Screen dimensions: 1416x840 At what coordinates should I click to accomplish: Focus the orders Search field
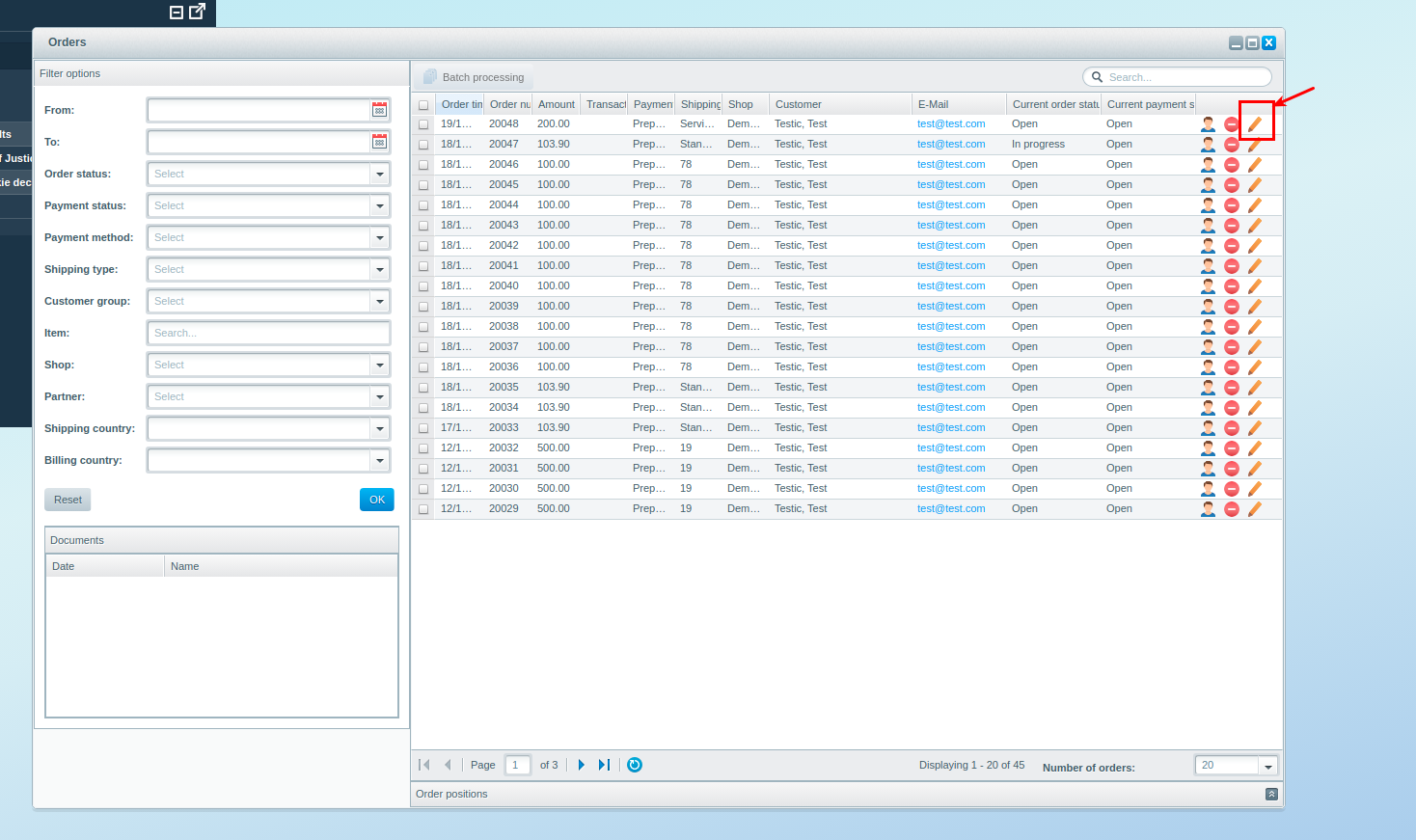pos(1177,77)
